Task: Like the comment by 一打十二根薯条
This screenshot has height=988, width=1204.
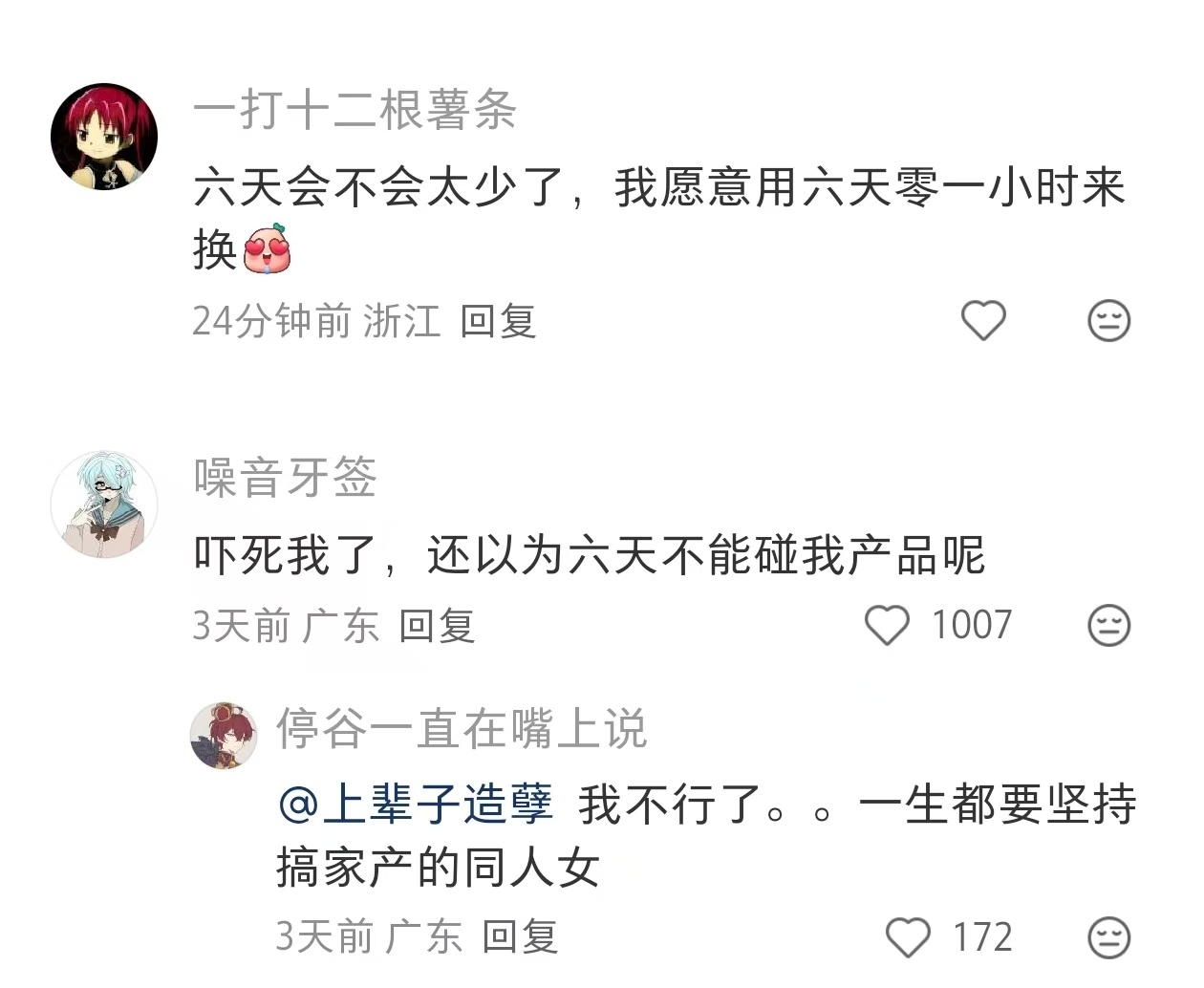Action: 983,320
